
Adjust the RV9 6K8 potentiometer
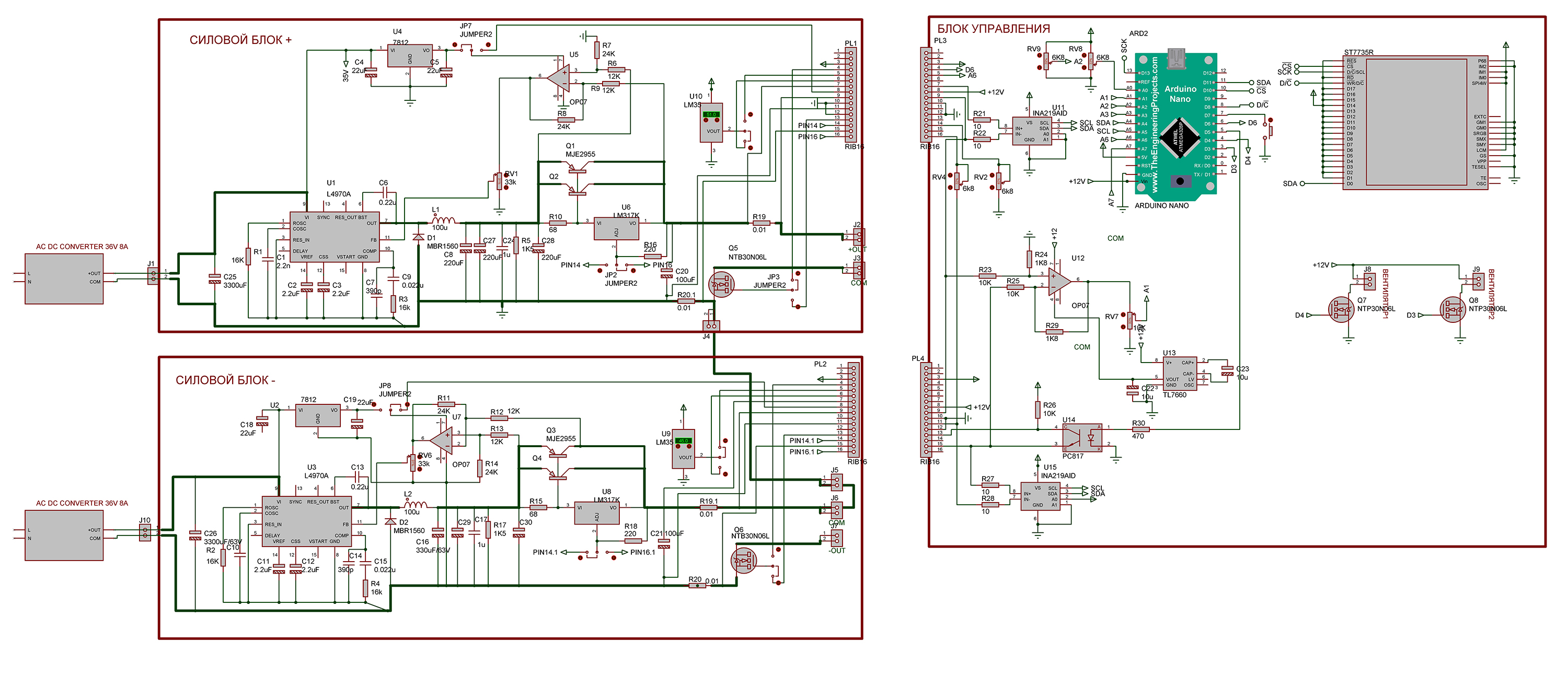click(x=1046, y=61)
